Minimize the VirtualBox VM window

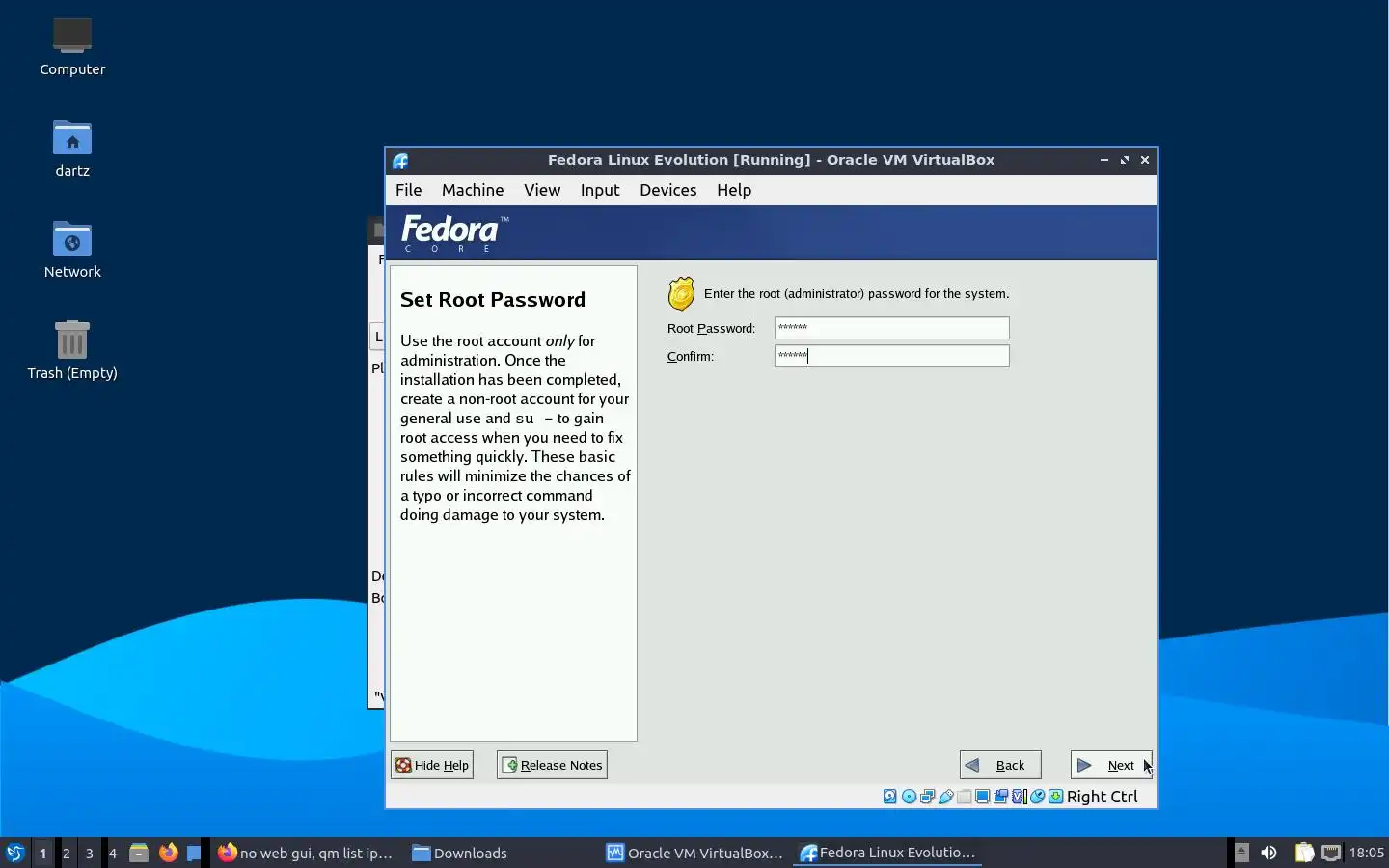point(1104,160)
